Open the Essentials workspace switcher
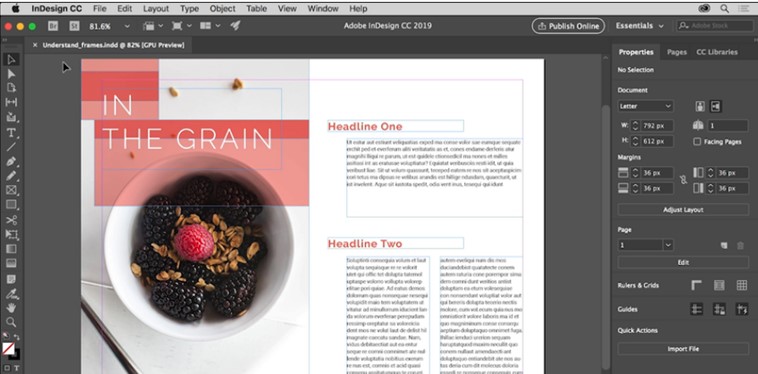Image resolution: width=758 pixels, height=374 pixels. coord(639,26)
